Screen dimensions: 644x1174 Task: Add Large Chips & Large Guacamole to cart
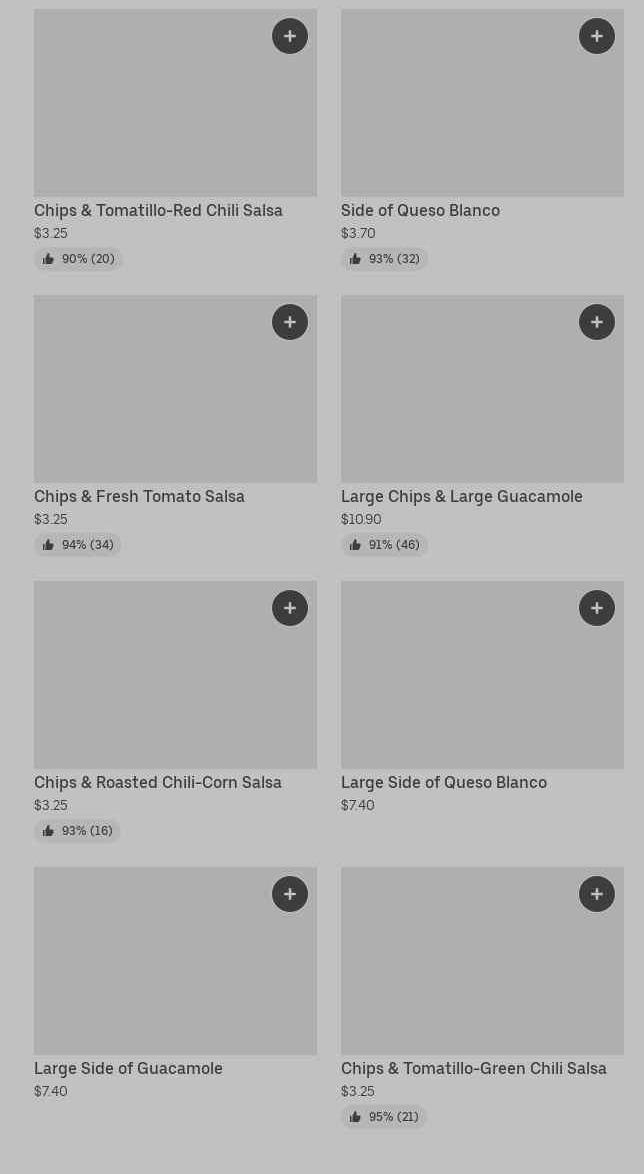[597, 322]
